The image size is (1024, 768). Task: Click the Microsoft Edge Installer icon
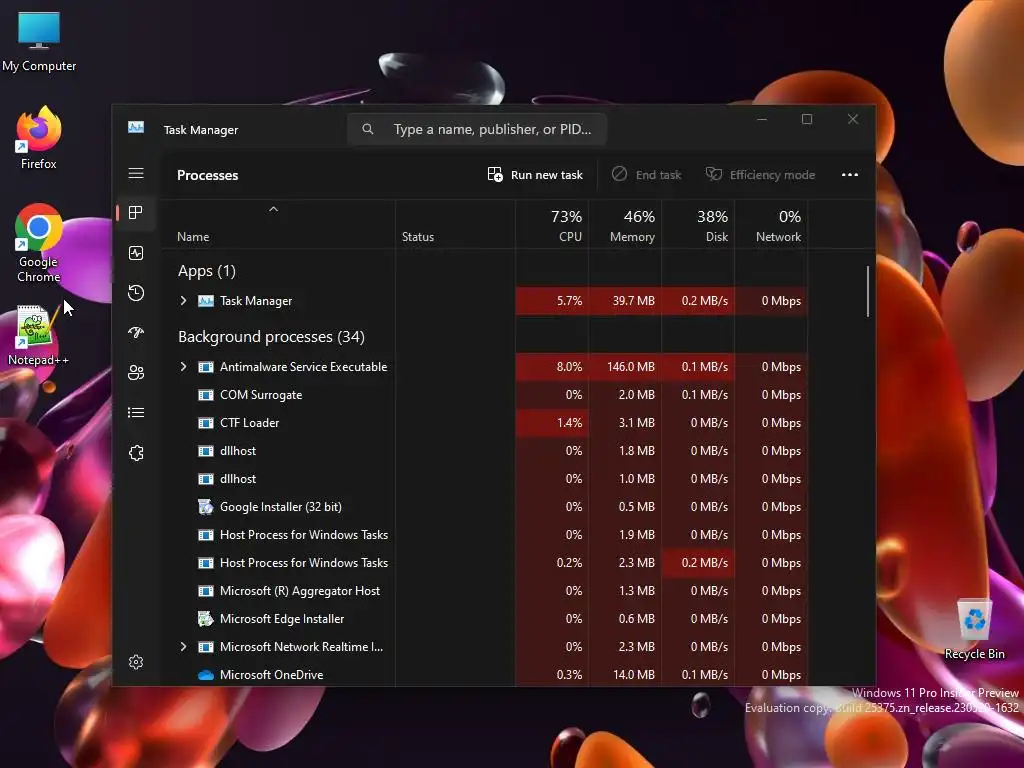[x=206, y=618]
